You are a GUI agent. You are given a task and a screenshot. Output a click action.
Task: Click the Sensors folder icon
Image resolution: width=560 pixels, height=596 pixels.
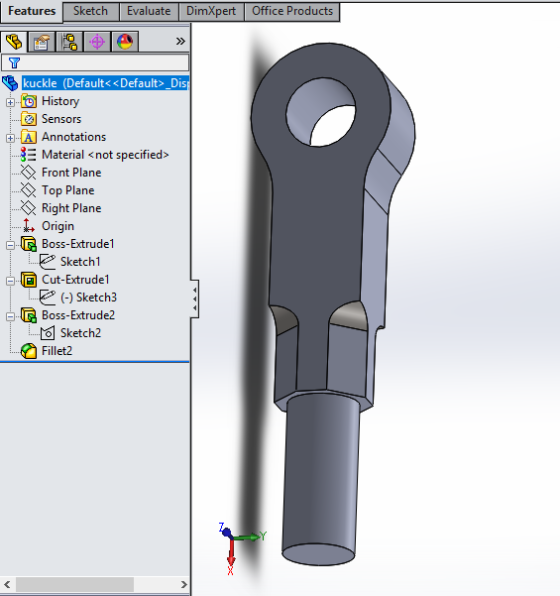(29, 119)
